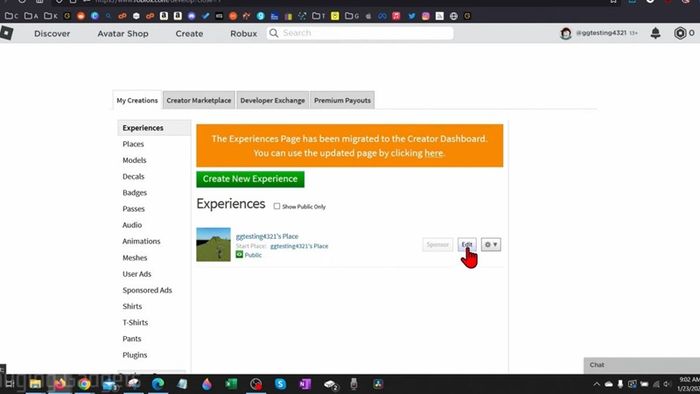
Task: Open Skype from the taskbar
Action: 280,384
